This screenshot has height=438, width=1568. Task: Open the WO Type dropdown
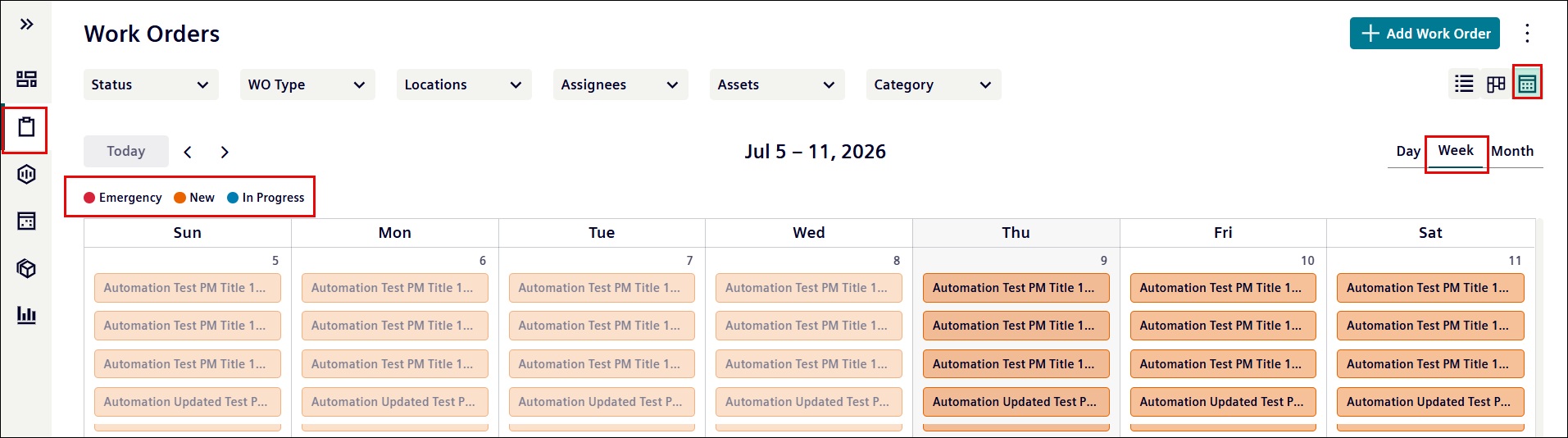[x=307, y=84]
